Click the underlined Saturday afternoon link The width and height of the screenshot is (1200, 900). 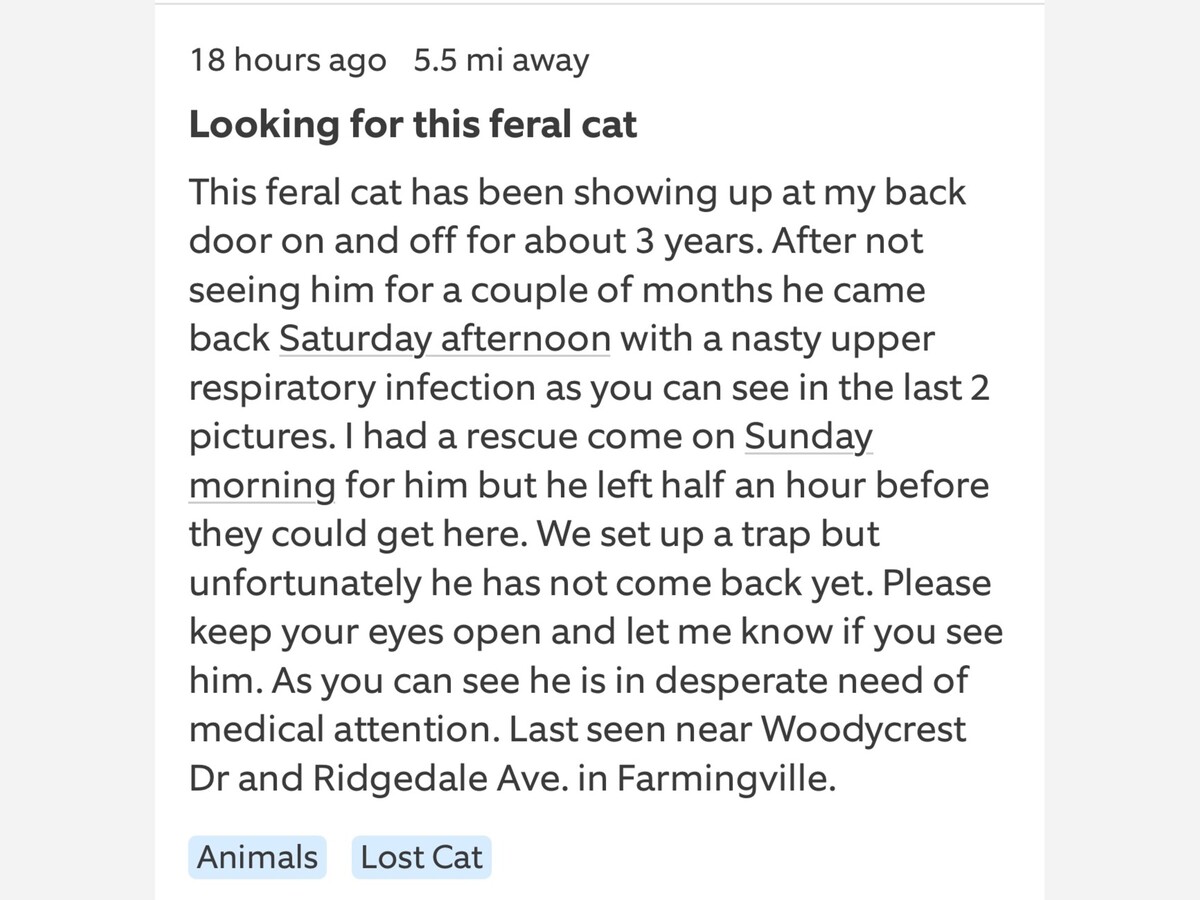click(x=444, y=339)
